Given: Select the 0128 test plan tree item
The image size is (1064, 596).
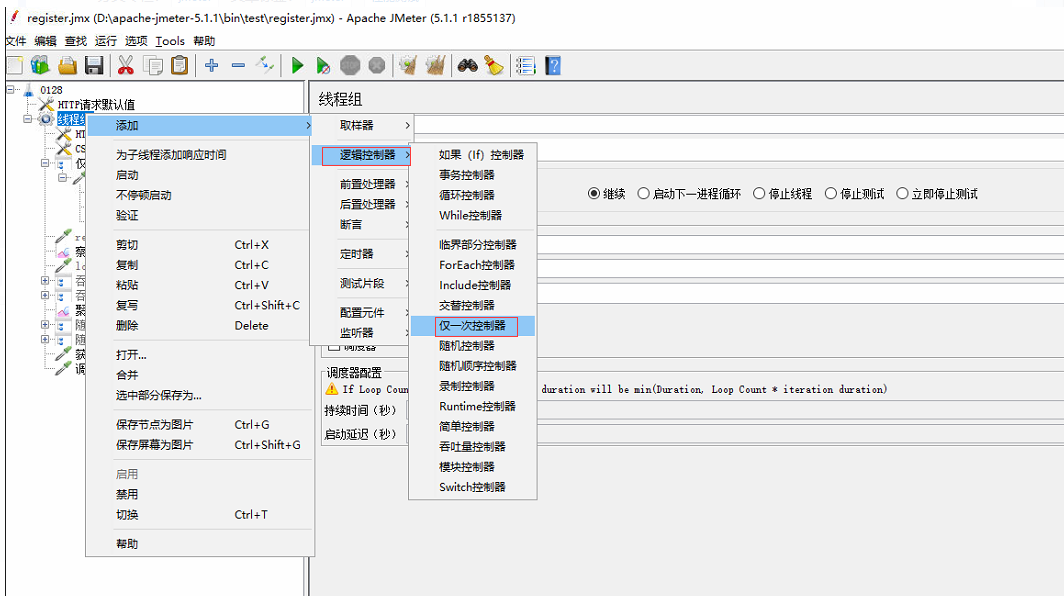Looking at the screenshot, I should coord(51,90).
